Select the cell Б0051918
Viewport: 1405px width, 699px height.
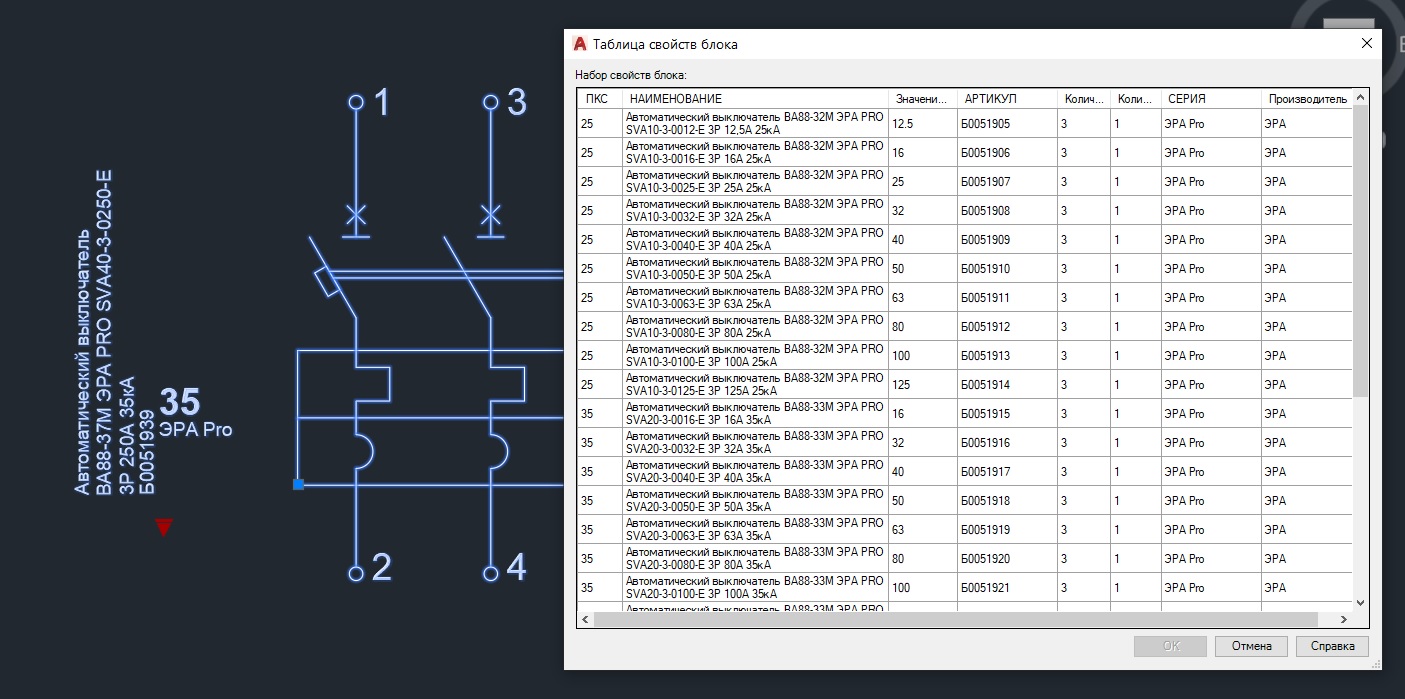[x=1007, y=501]
